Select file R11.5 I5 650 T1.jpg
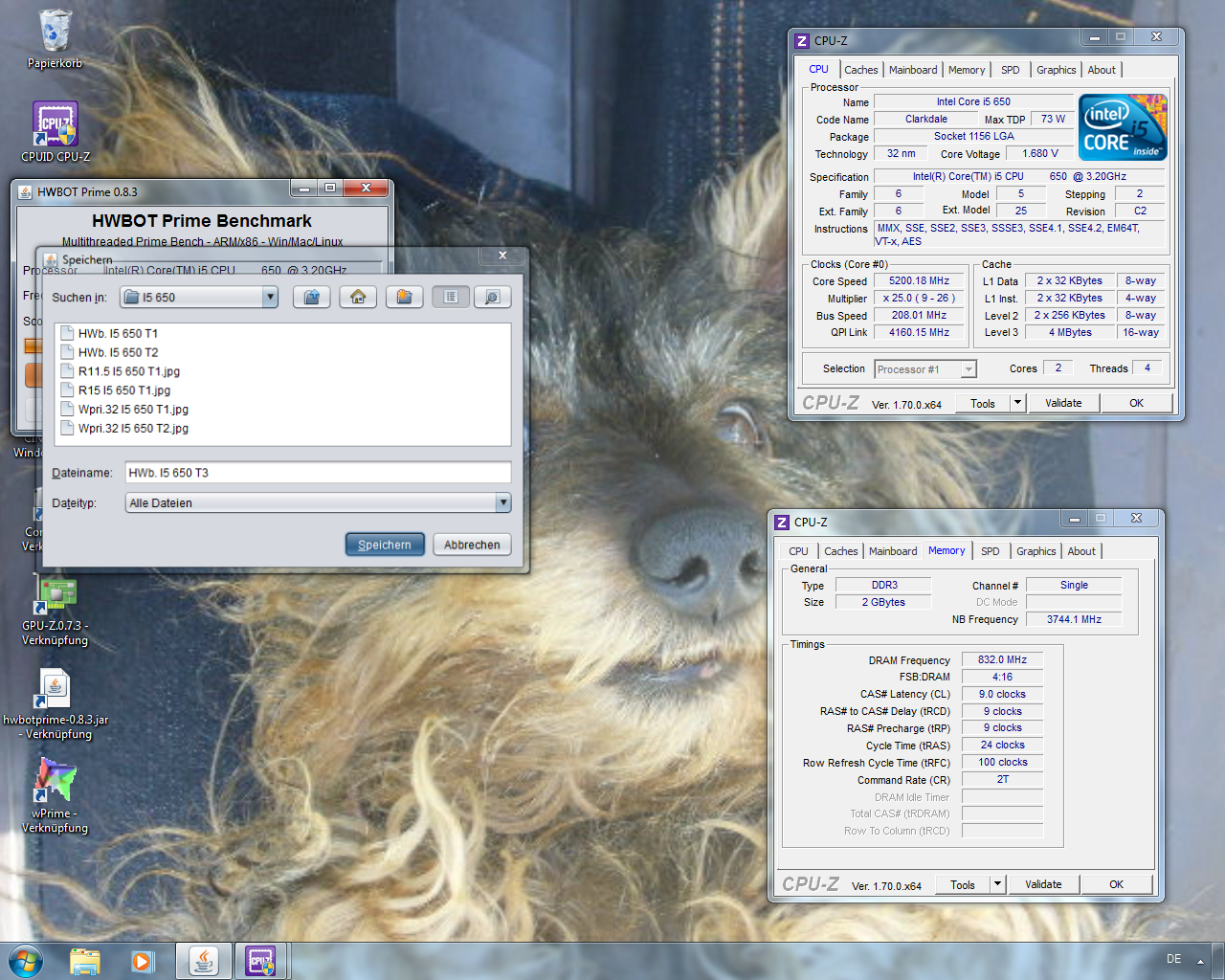 [120, 371]
